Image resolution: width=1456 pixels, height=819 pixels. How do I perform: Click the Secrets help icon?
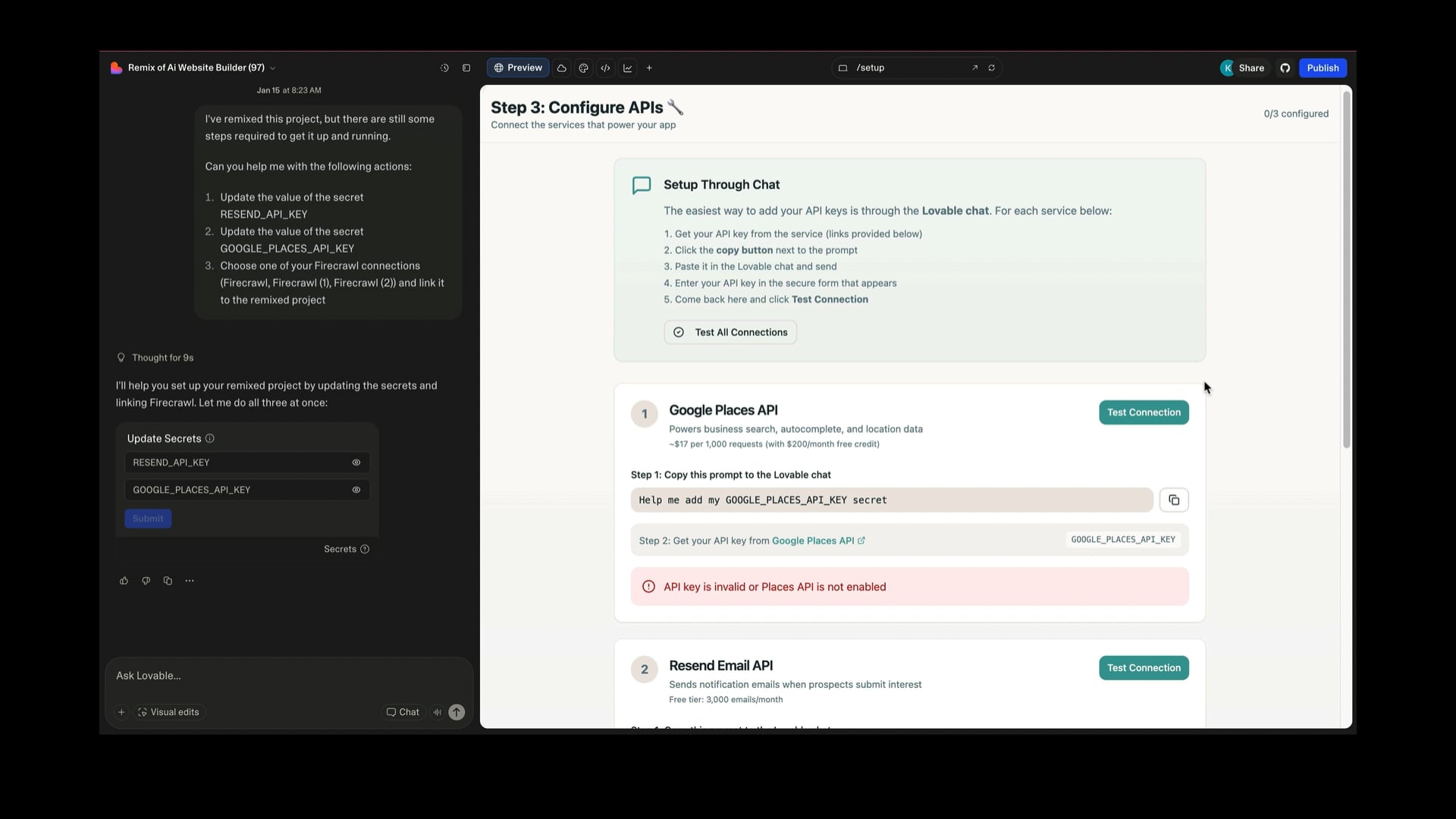pos(365,549)
